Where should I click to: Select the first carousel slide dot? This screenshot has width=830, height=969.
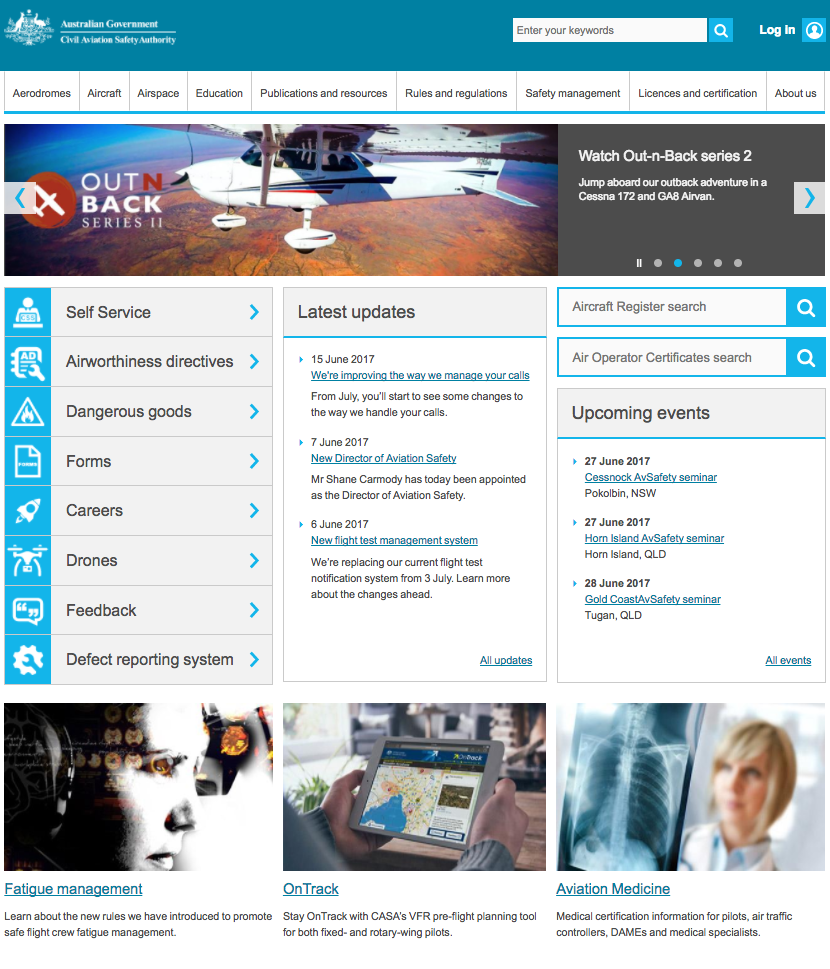[658, 263]
